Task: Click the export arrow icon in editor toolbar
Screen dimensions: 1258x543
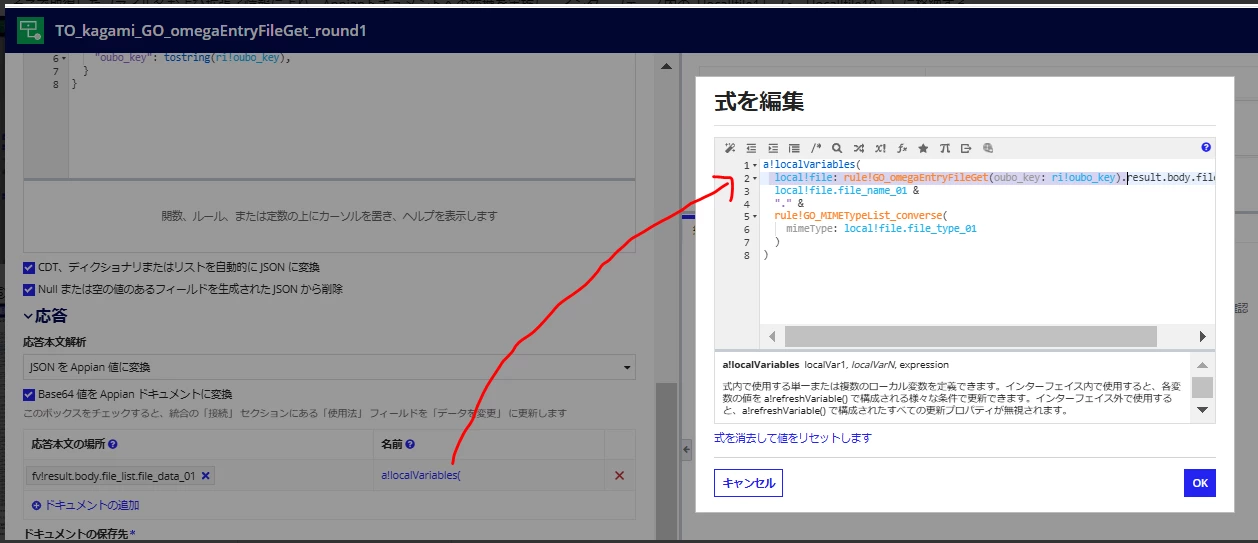Action: (x=966, y=148)
